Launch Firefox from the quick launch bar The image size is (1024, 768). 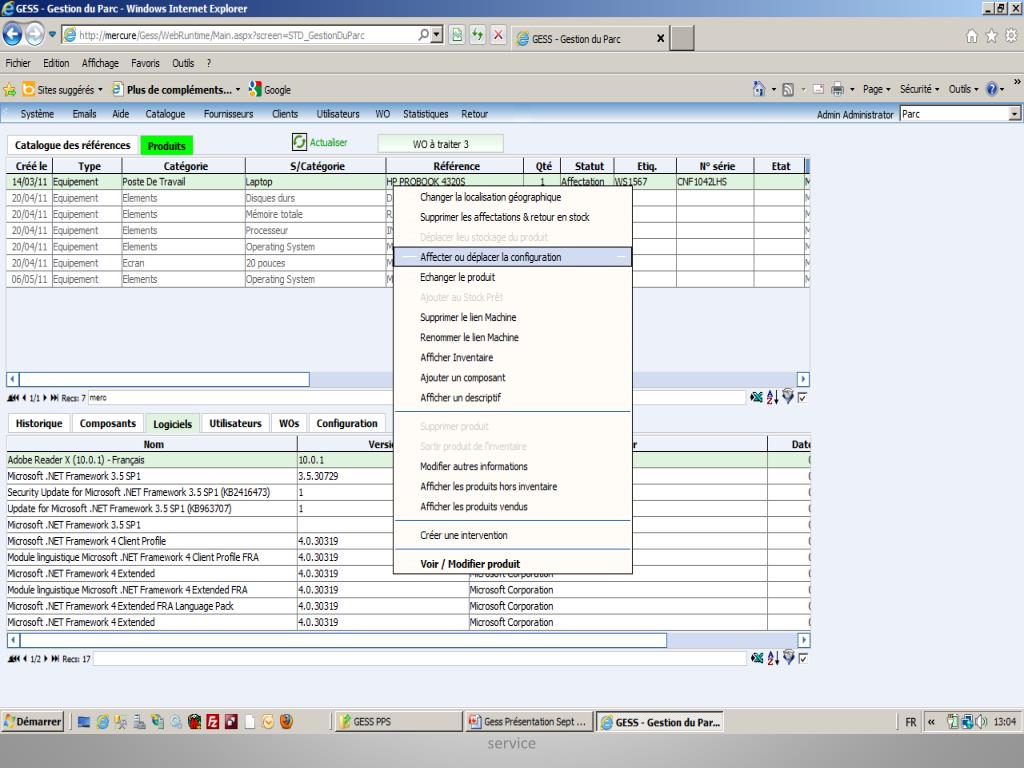coord(286,722)
